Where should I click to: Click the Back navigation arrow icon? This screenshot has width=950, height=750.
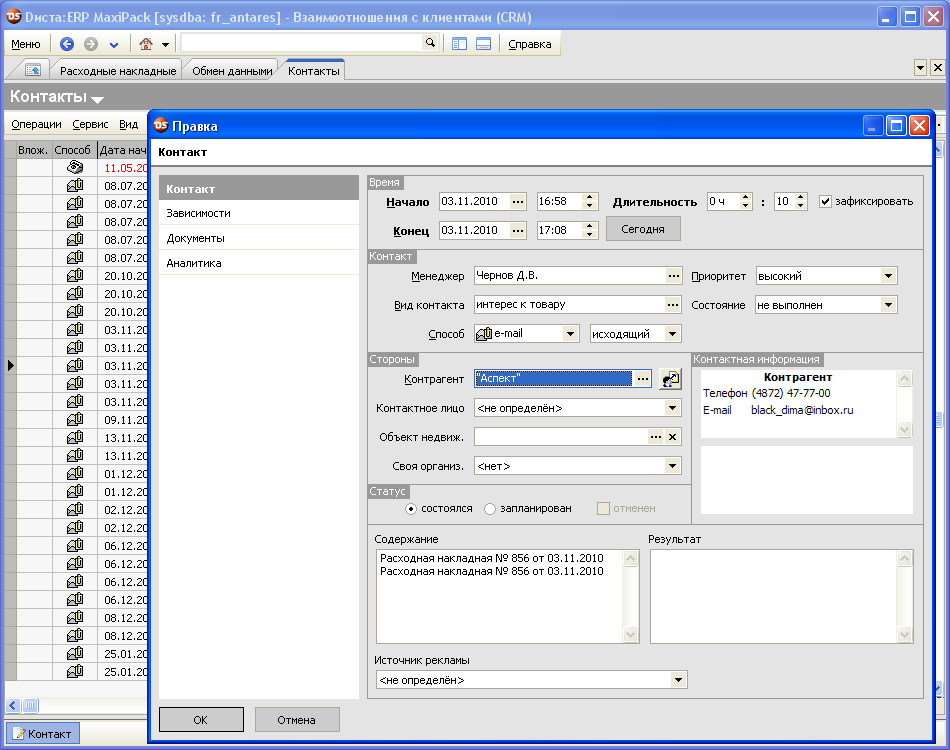tap(67, 44)
